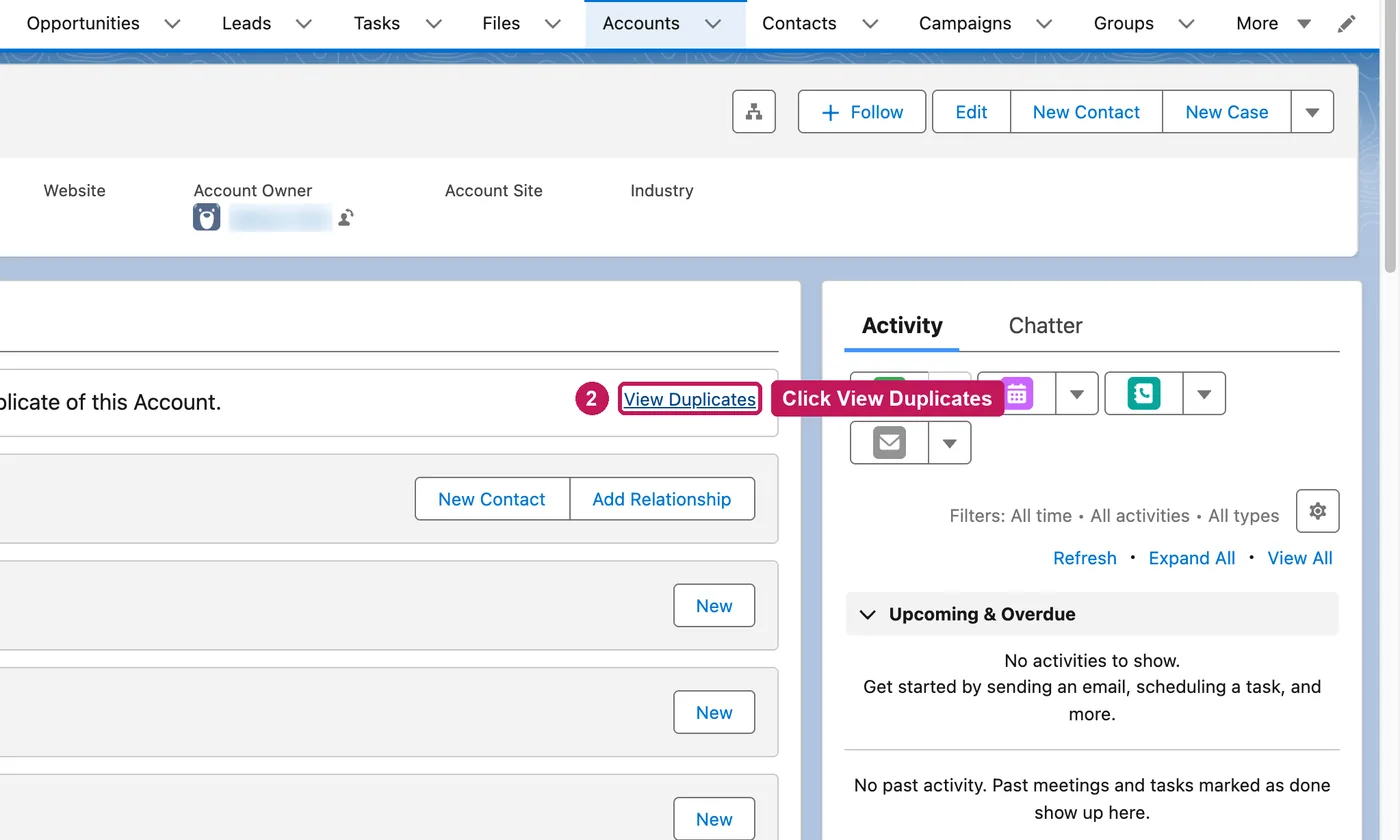Screen dimensions: 1400x840
Task: Click New Contact in related contacts card
Action: point(492,499)
